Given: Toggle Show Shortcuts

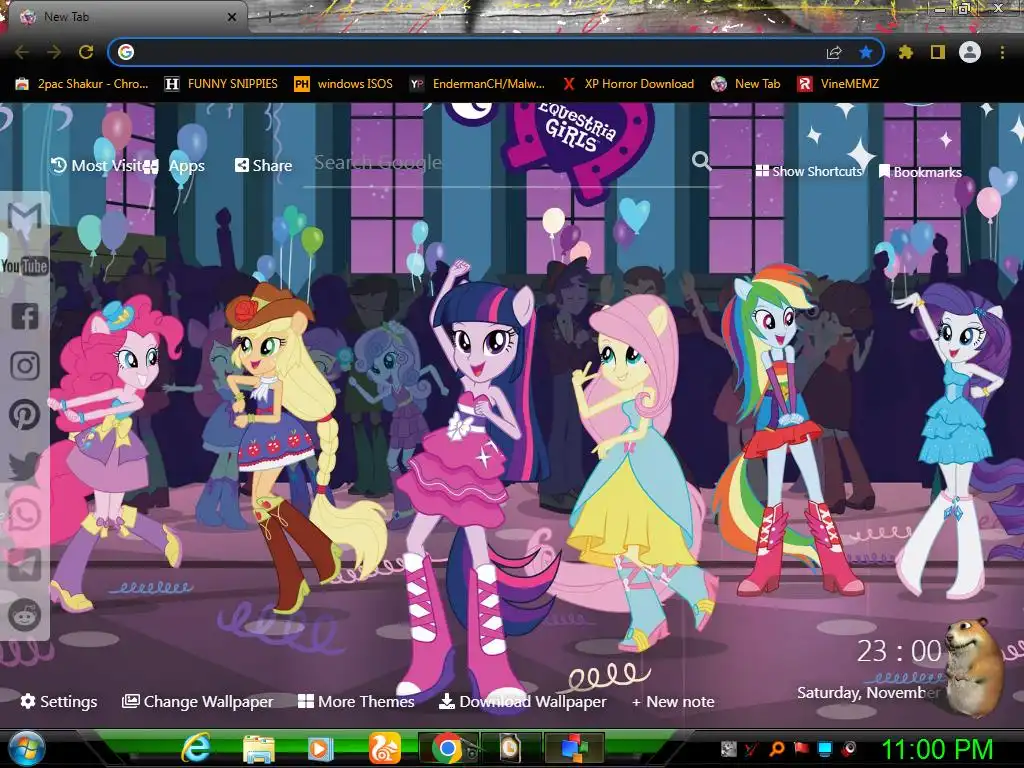Looking at the screenshot, I should tap(808, 171).
